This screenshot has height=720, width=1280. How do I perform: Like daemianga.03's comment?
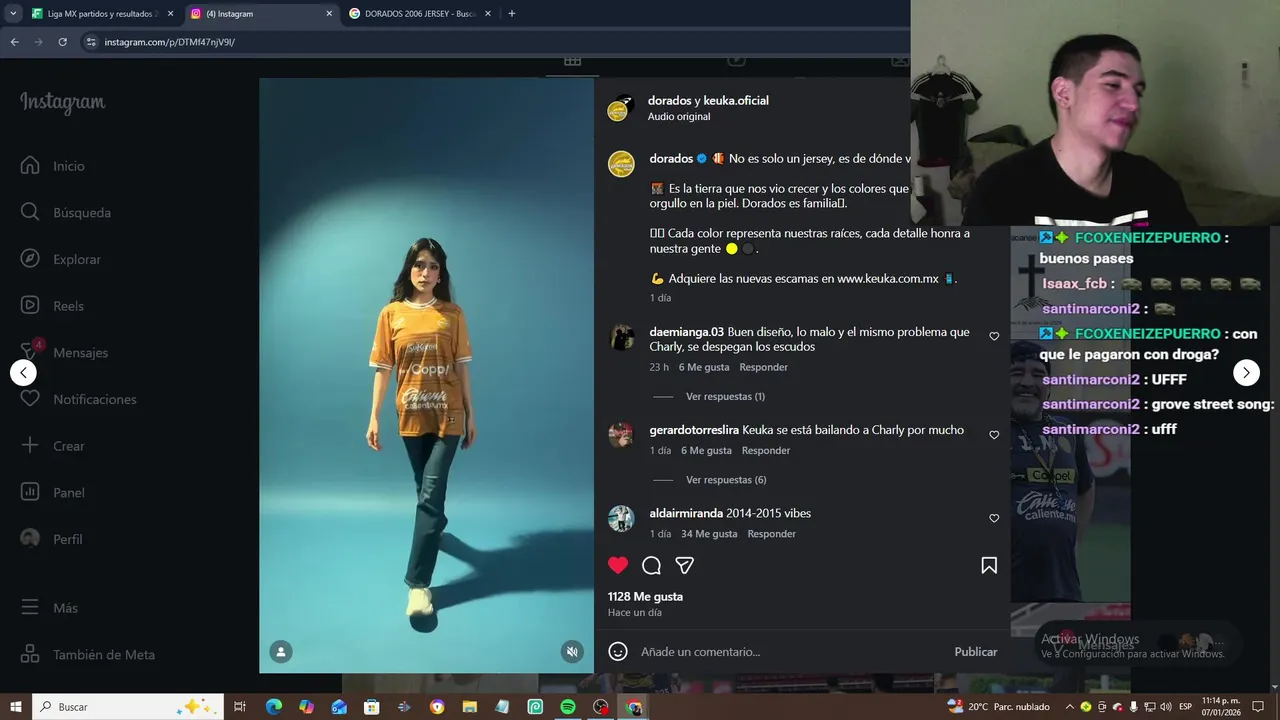pyautogui.click(x=994, y=336)
